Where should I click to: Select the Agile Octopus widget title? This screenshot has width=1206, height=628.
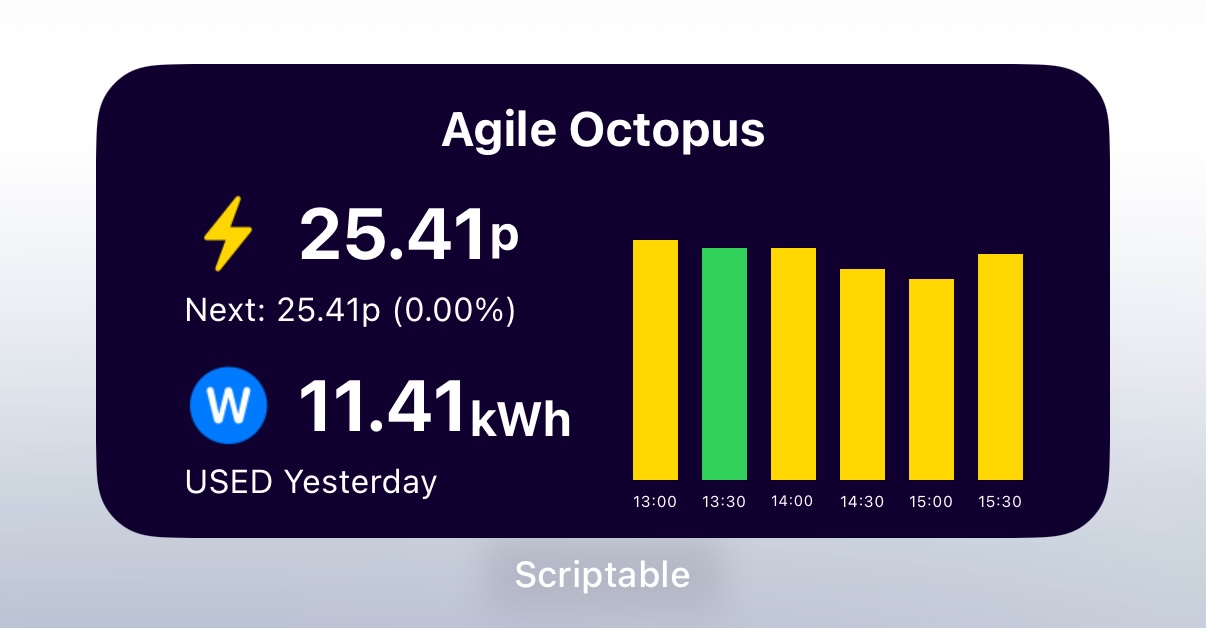[x=603, y=130]
